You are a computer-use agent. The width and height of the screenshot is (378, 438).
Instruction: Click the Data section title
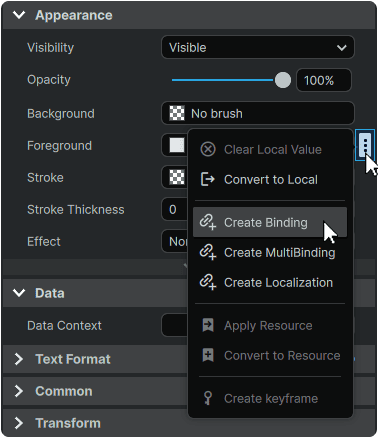click(50, 293)
